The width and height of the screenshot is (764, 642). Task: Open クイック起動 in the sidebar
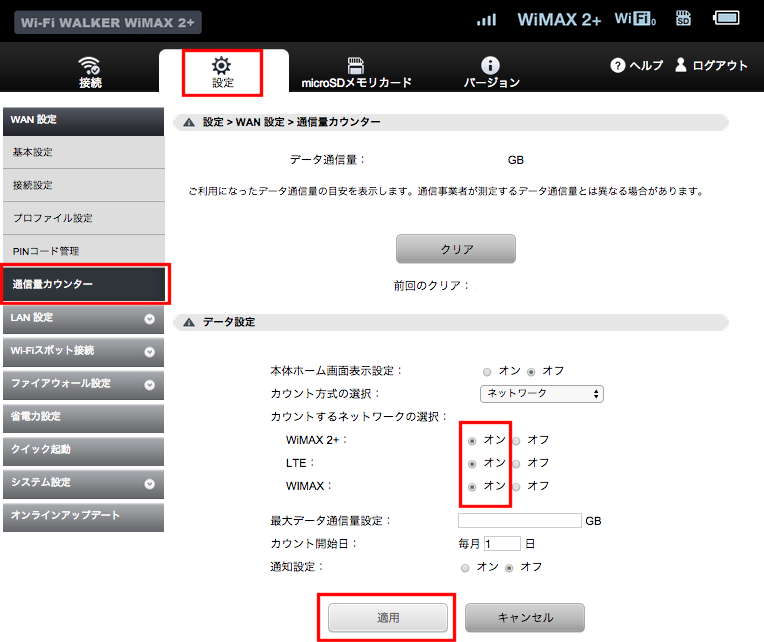(x=83, y=450)
